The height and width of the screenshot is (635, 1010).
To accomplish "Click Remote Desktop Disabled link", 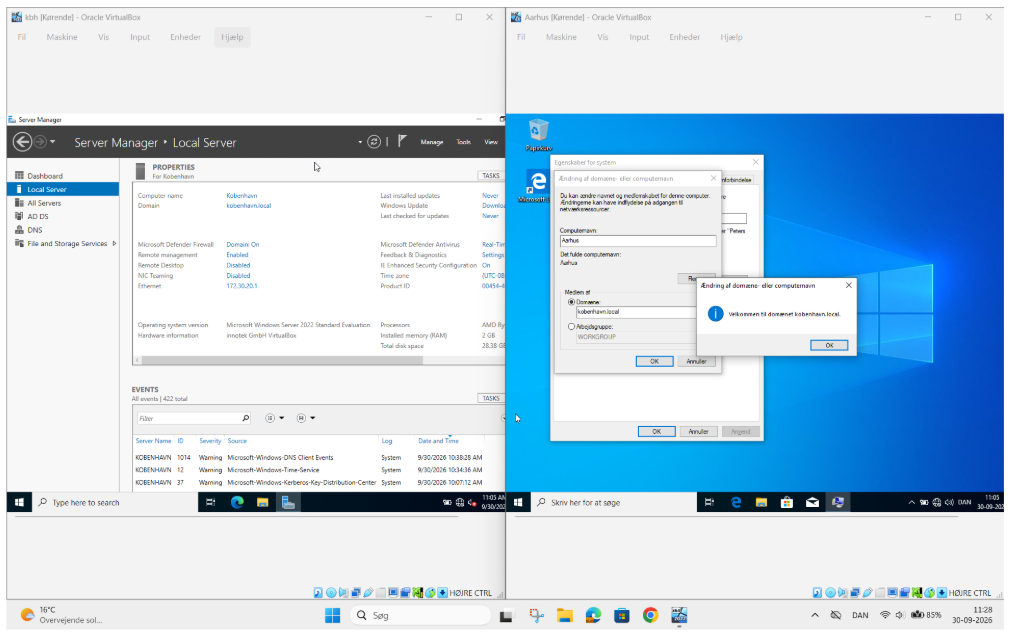I will 238,265.
